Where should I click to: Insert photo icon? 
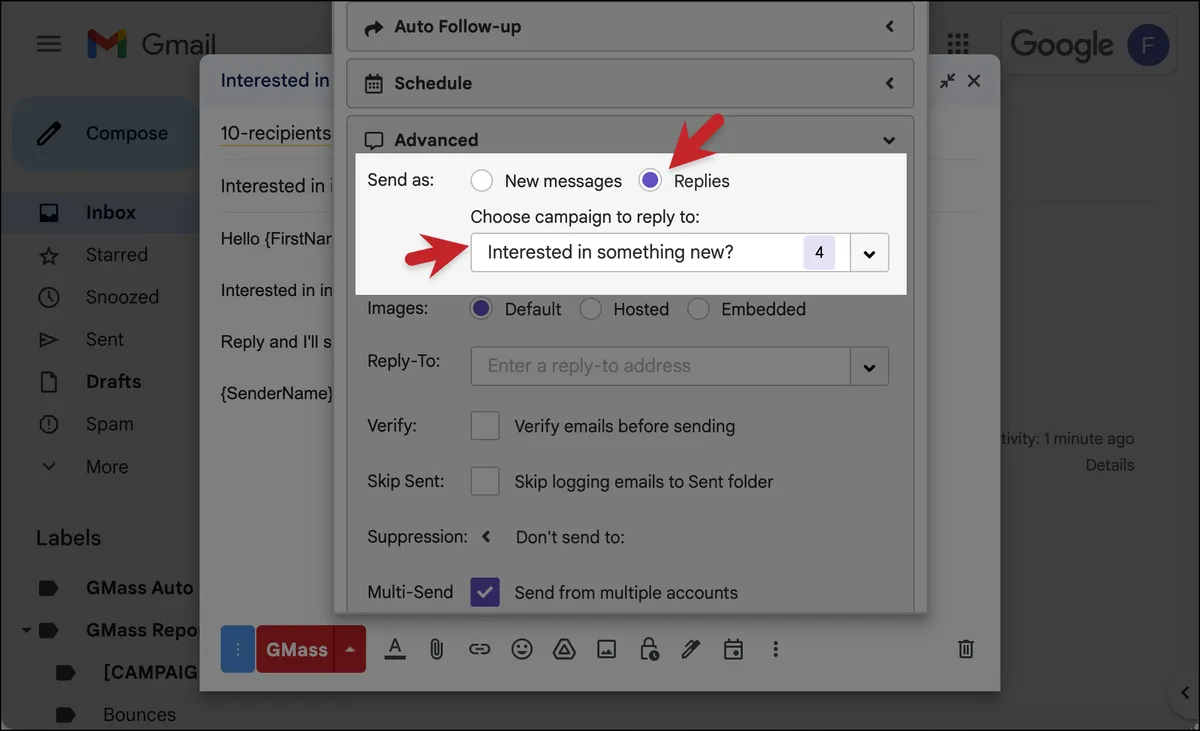(606, 649)
